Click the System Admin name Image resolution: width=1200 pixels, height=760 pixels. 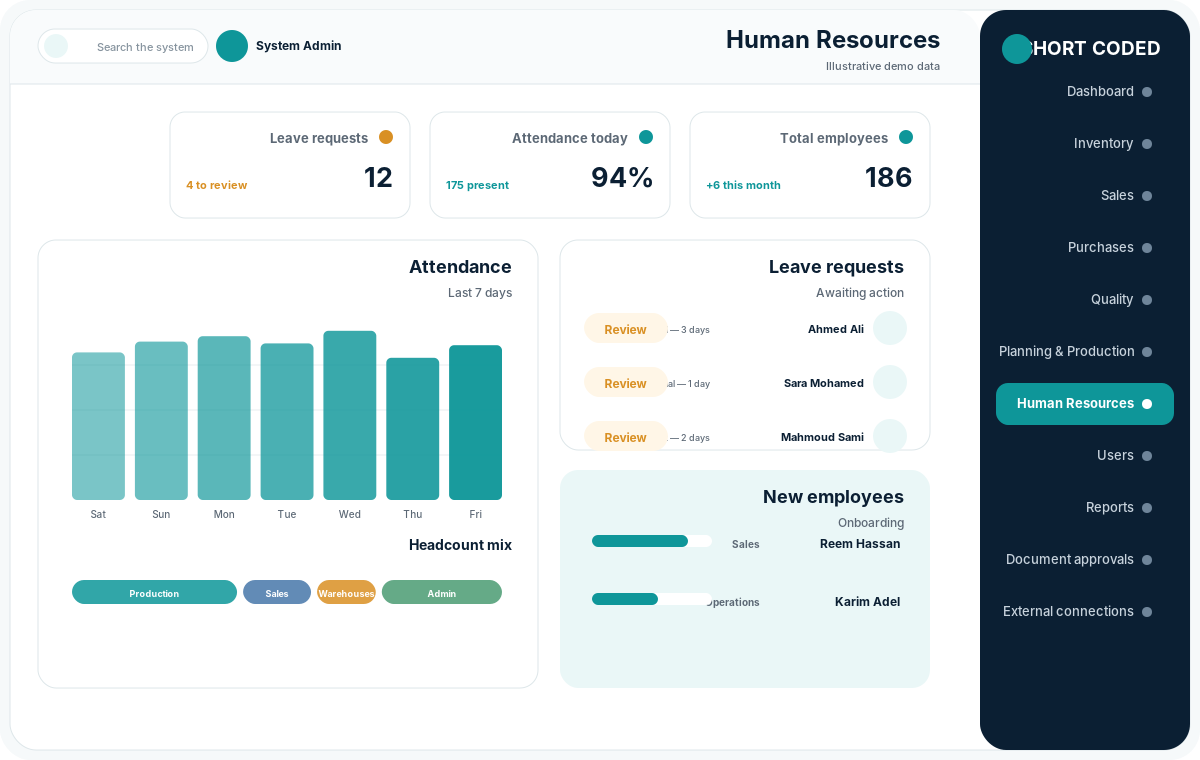[299, 46]
